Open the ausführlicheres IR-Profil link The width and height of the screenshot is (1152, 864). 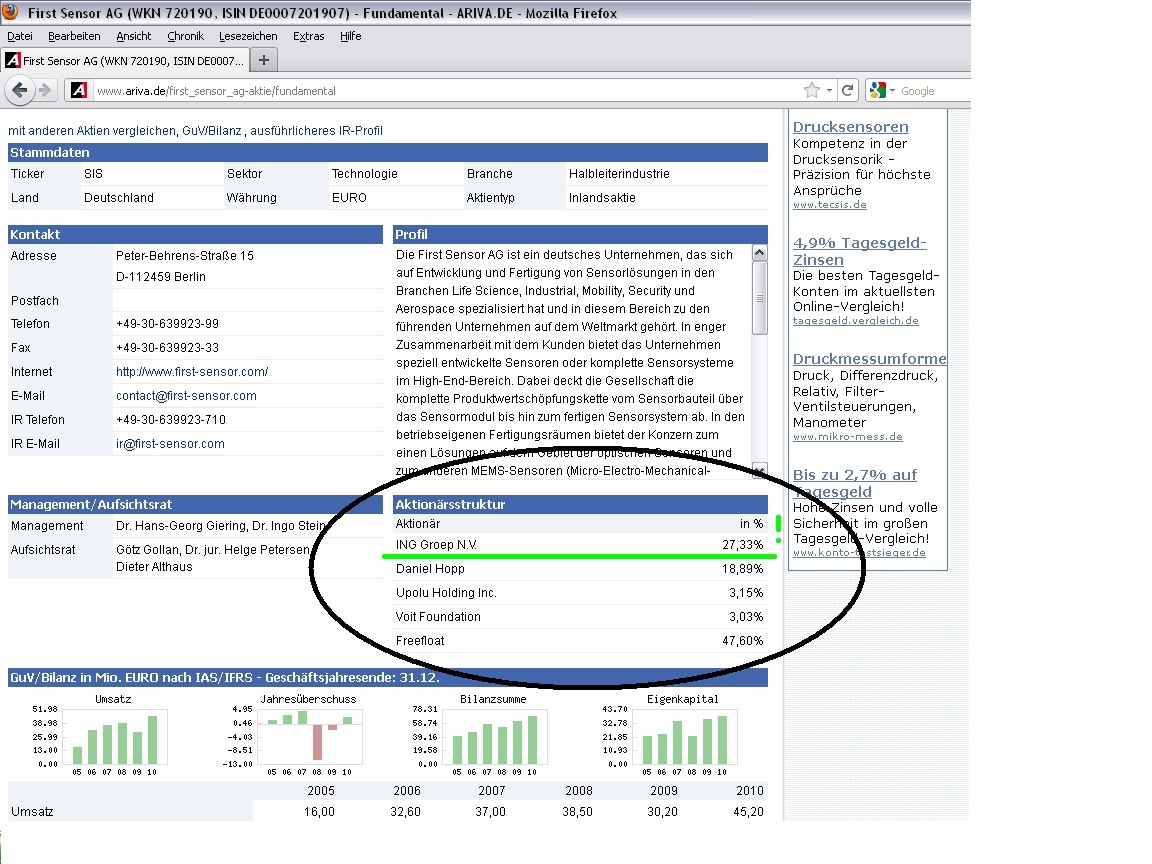pos(316,131)
